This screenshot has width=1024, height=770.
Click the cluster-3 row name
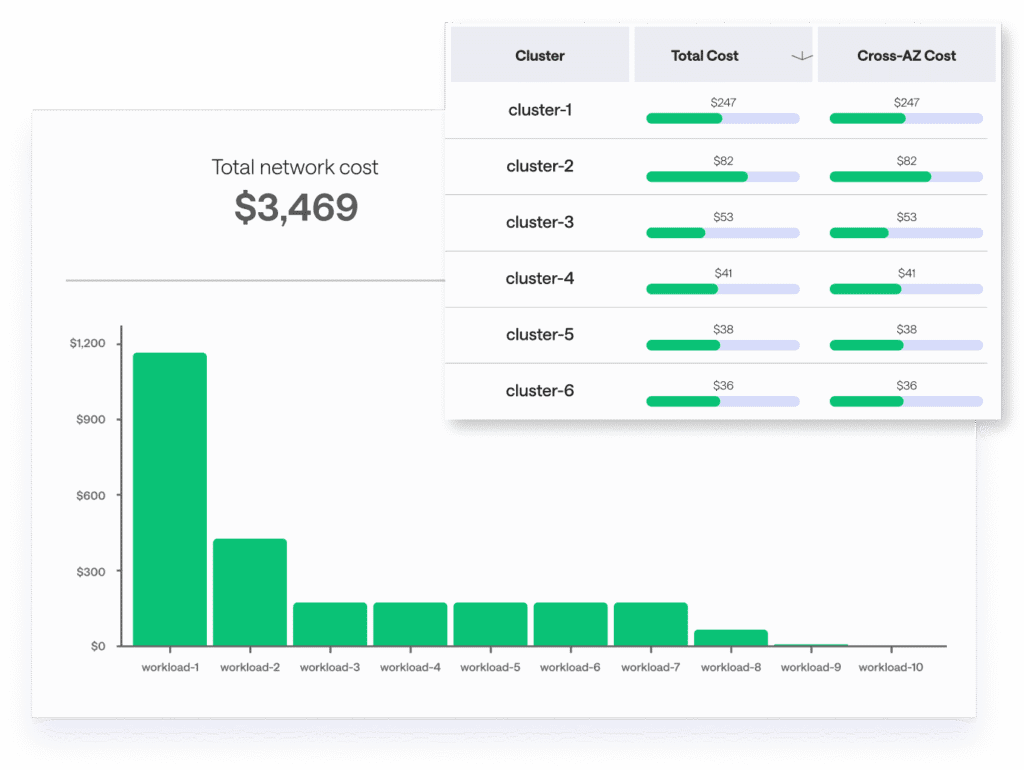(540, 222)
